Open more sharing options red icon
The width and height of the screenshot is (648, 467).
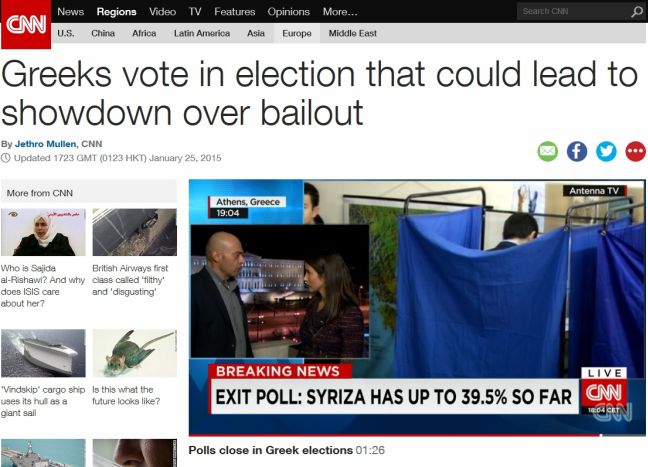pyautogui.click(x=636, y=151)
